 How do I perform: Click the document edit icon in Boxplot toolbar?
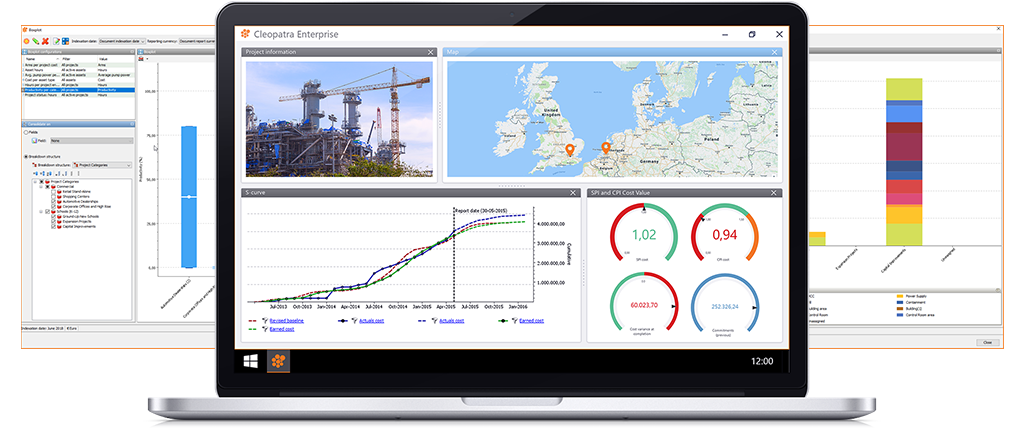tap(56, 41)
